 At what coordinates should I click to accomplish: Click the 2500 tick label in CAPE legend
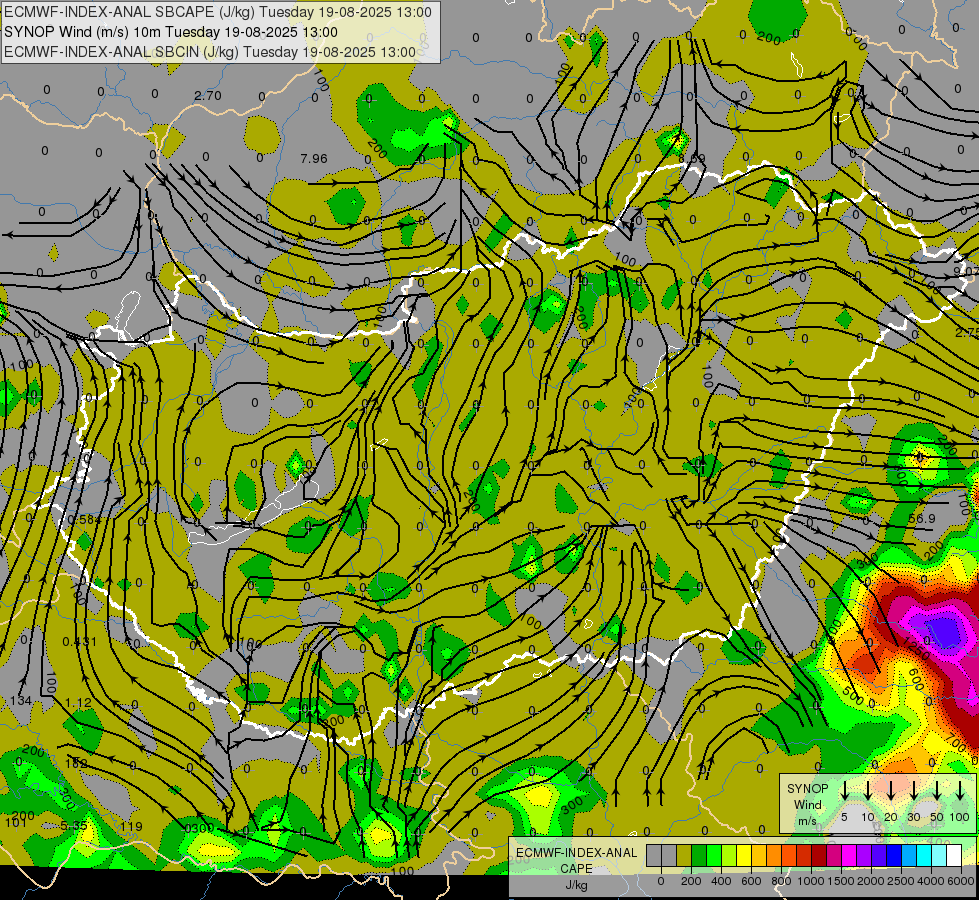901,881
